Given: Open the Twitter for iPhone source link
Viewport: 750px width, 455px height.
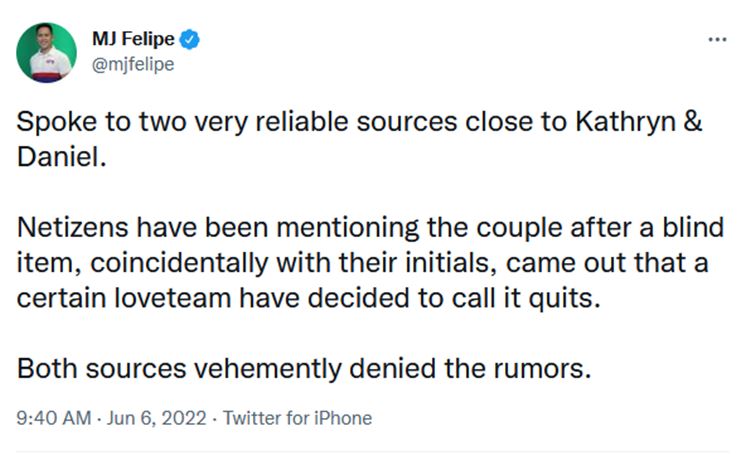Looking at the screenshot, I should pos(297,418).
